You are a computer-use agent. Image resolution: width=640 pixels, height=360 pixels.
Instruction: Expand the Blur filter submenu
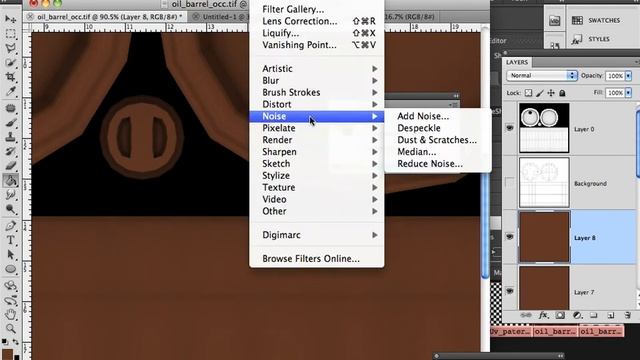pyautogui.click(x=317, y=80)
